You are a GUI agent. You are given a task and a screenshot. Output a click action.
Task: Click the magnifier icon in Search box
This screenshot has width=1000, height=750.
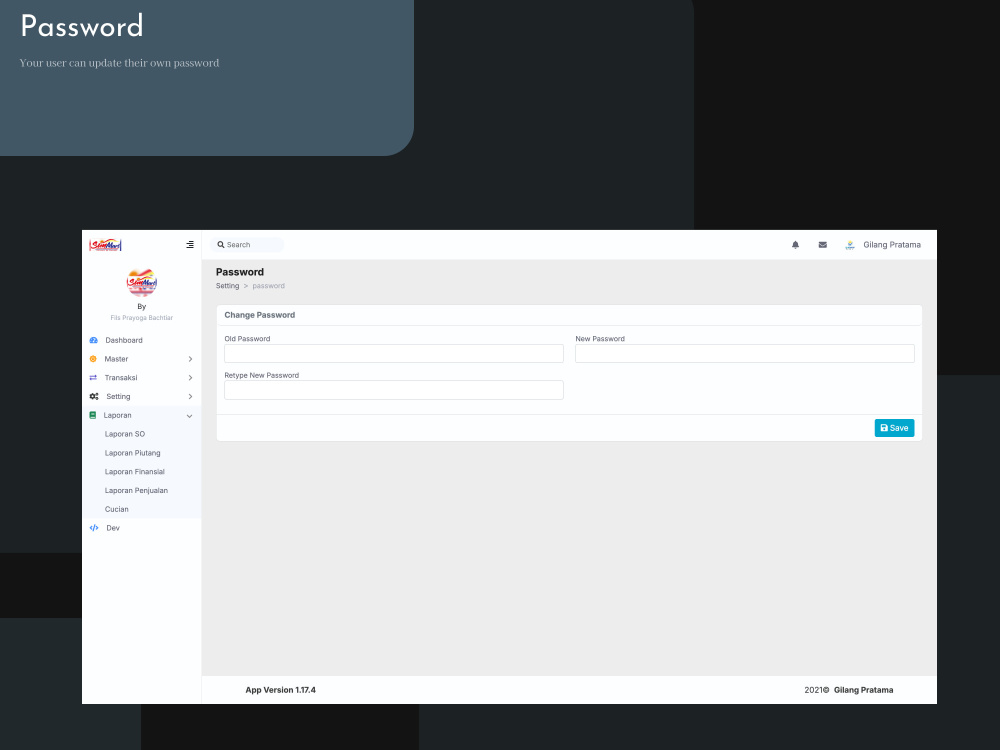[x=221, y=245]
